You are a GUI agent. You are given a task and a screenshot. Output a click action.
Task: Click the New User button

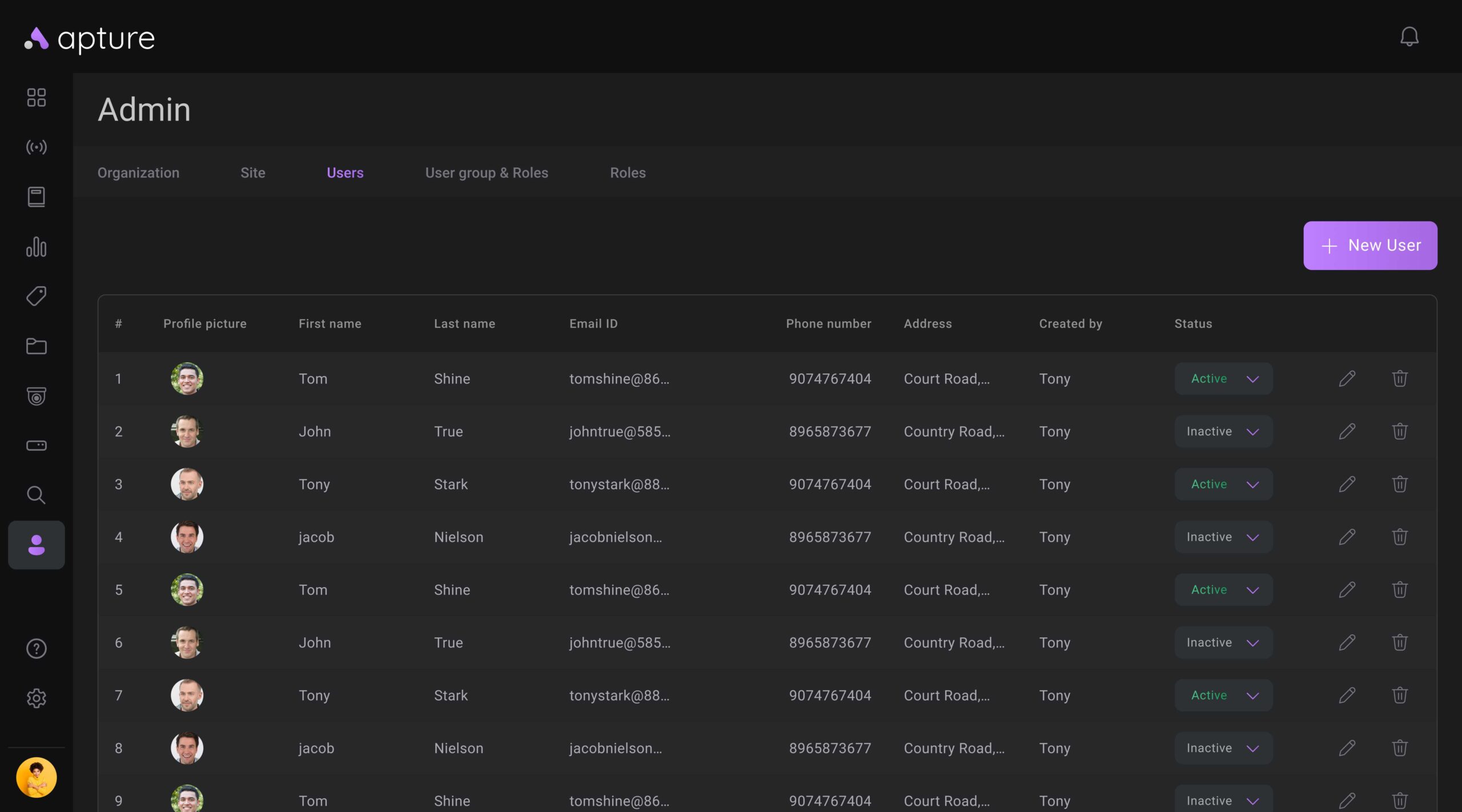click(1369, 246)
